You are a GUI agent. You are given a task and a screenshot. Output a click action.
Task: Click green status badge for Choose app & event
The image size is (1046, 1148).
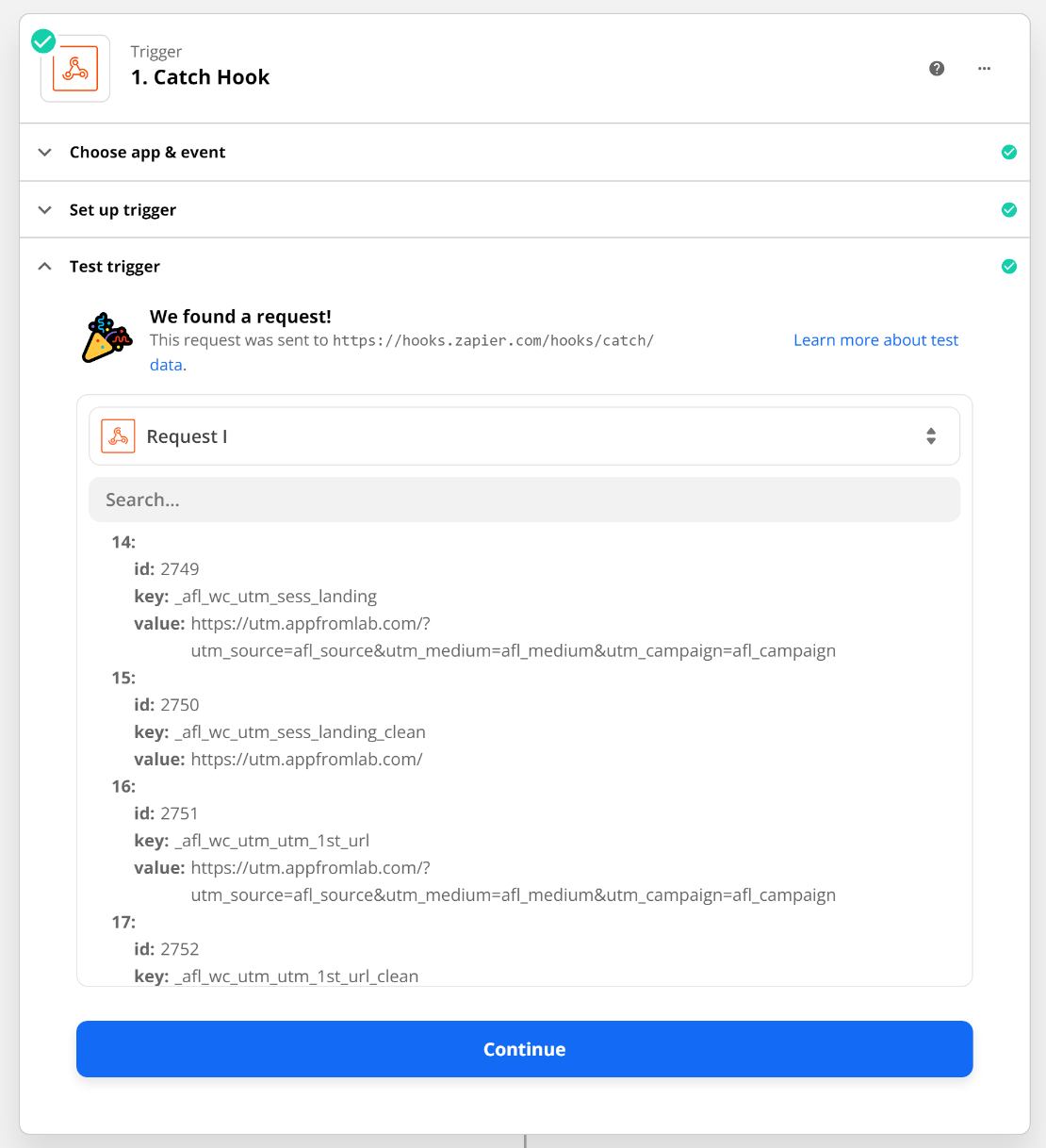1009,152
